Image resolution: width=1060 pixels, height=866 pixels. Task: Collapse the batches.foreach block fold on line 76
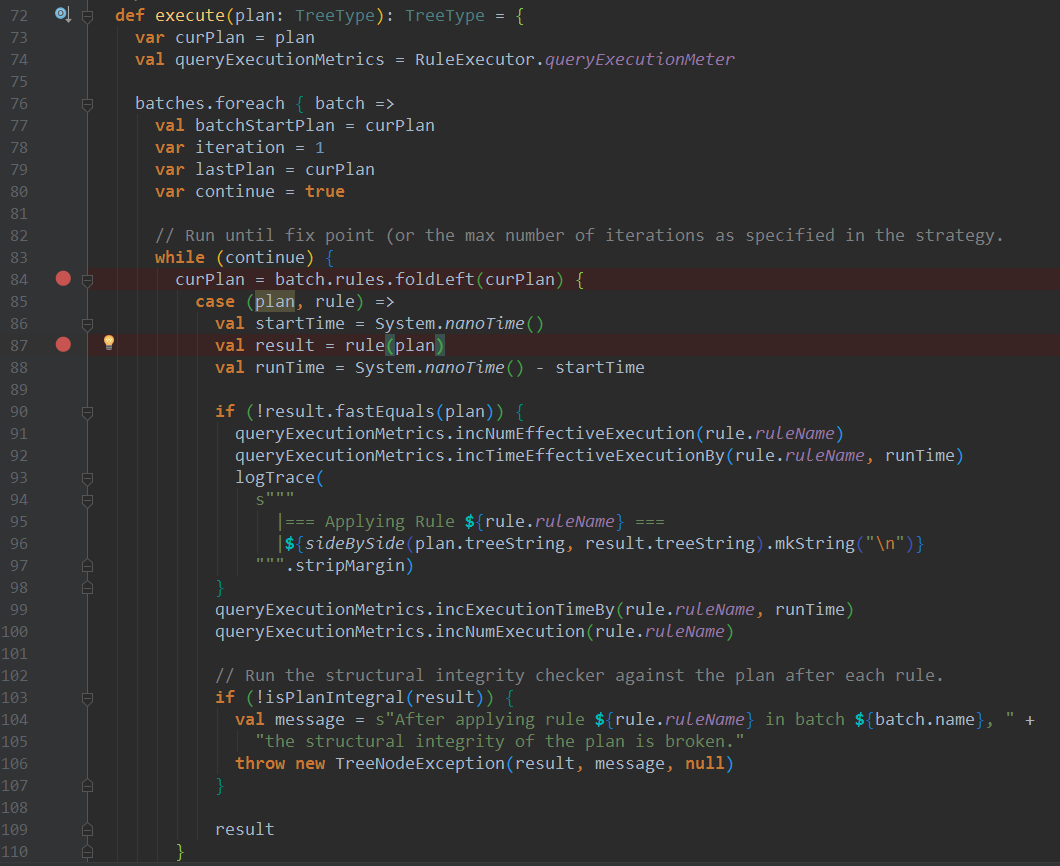click(x=88, y=104)
